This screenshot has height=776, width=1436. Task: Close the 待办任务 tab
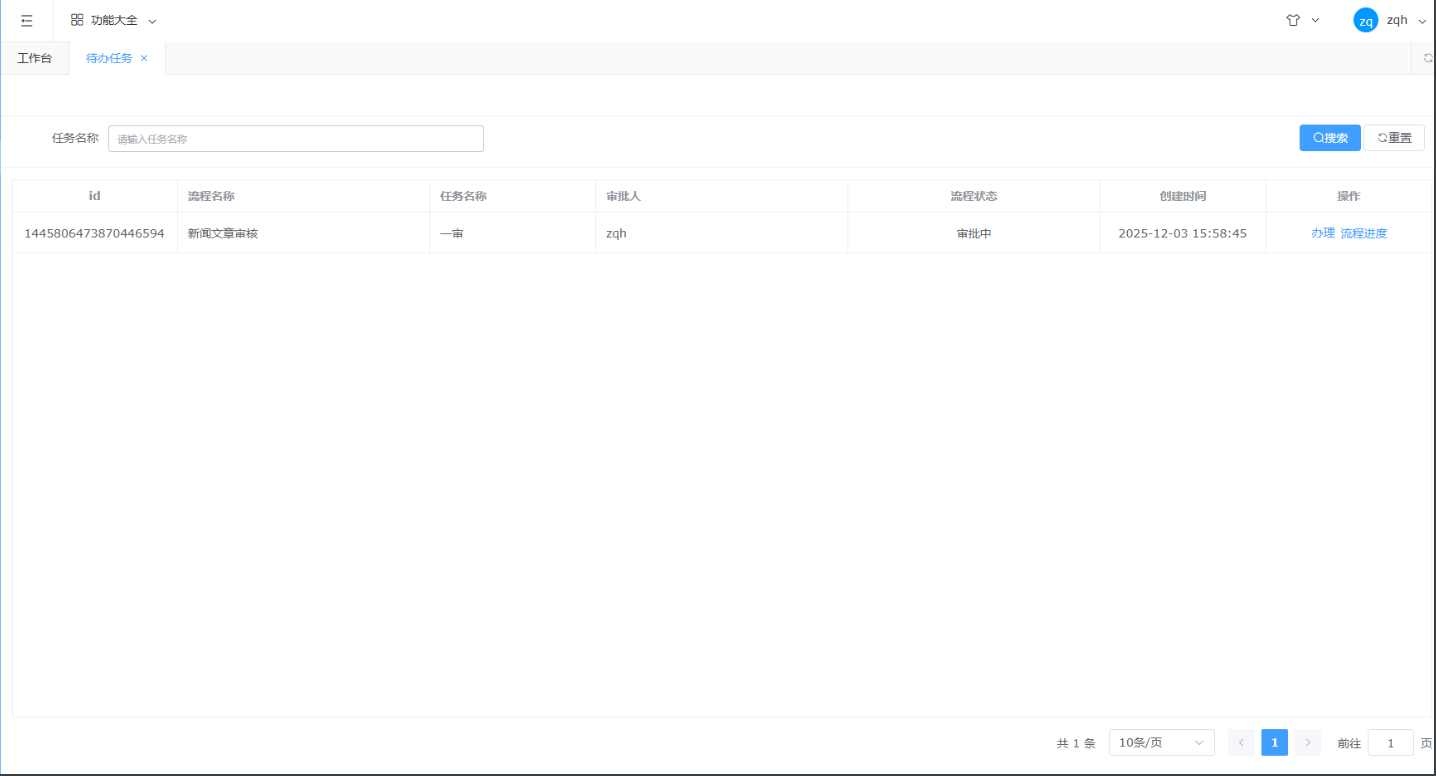[x=144, y=58]
